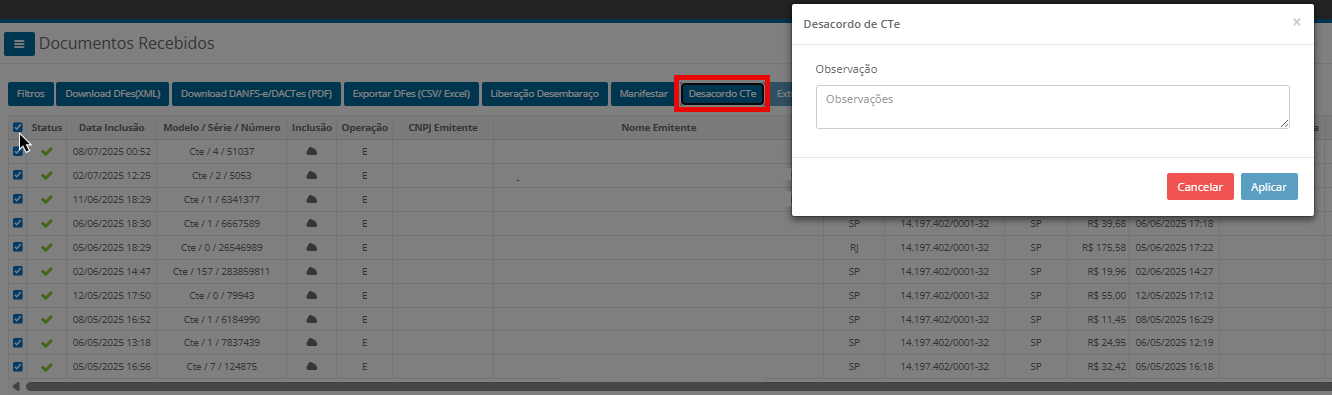
Task: Uncheck the row dated 11/06/2025 18:29
Action: tap(17, 199)
